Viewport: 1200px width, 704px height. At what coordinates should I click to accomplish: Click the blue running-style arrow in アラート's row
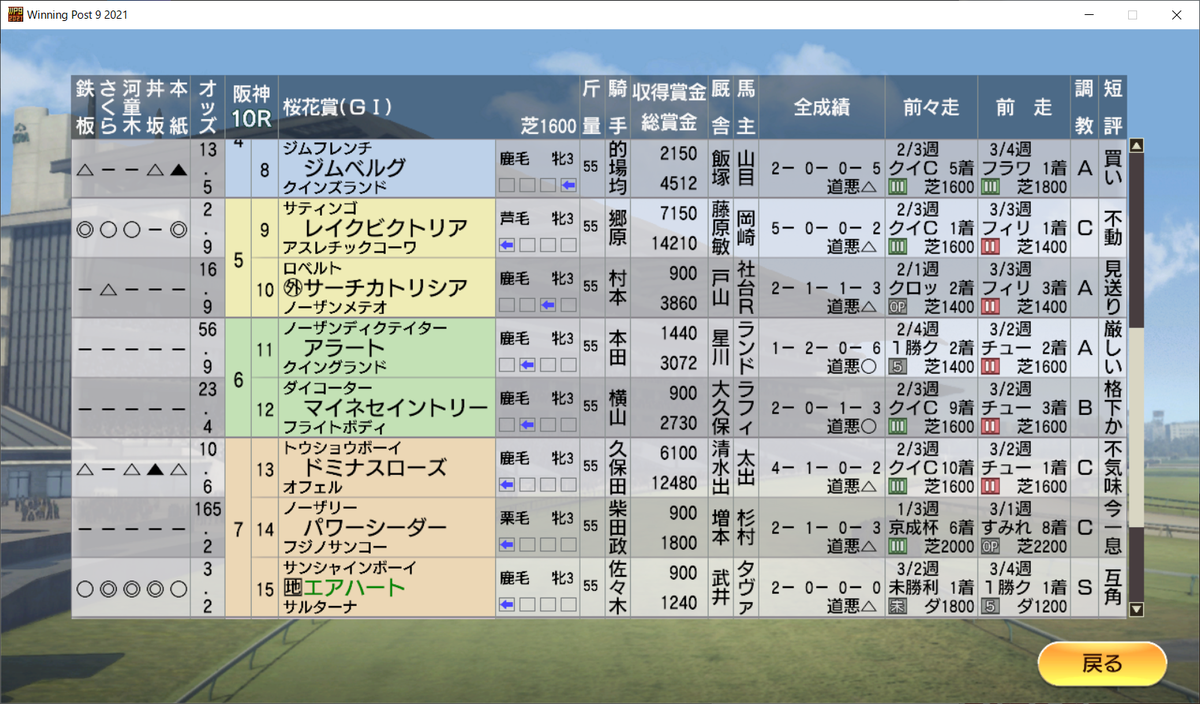tap(528, 365)
